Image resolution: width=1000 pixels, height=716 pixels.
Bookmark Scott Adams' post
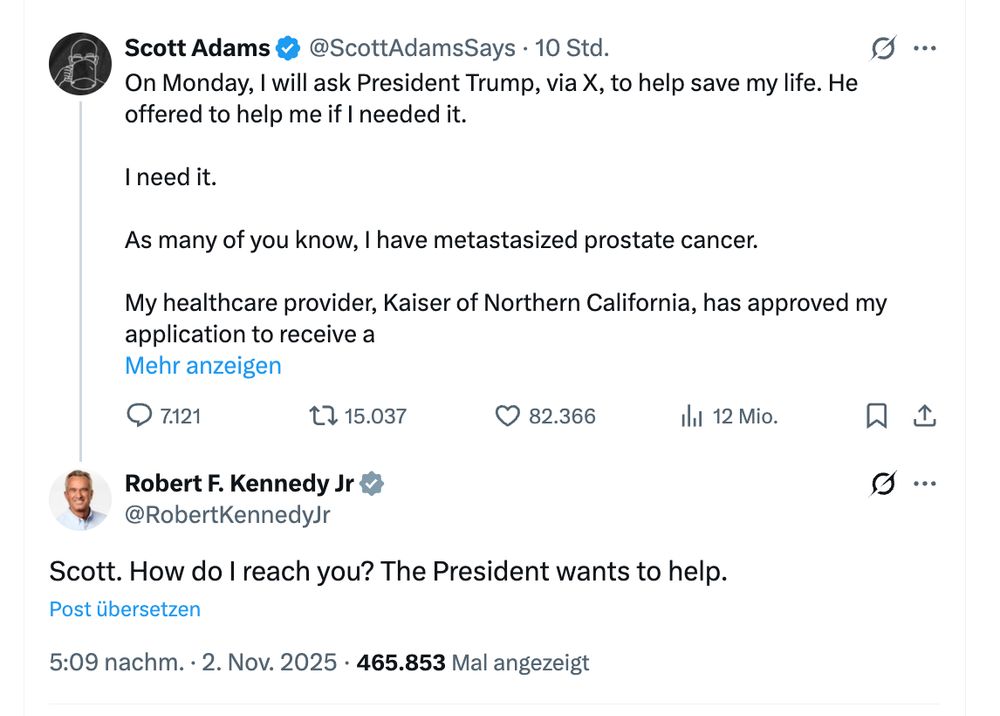click(876, 416)
